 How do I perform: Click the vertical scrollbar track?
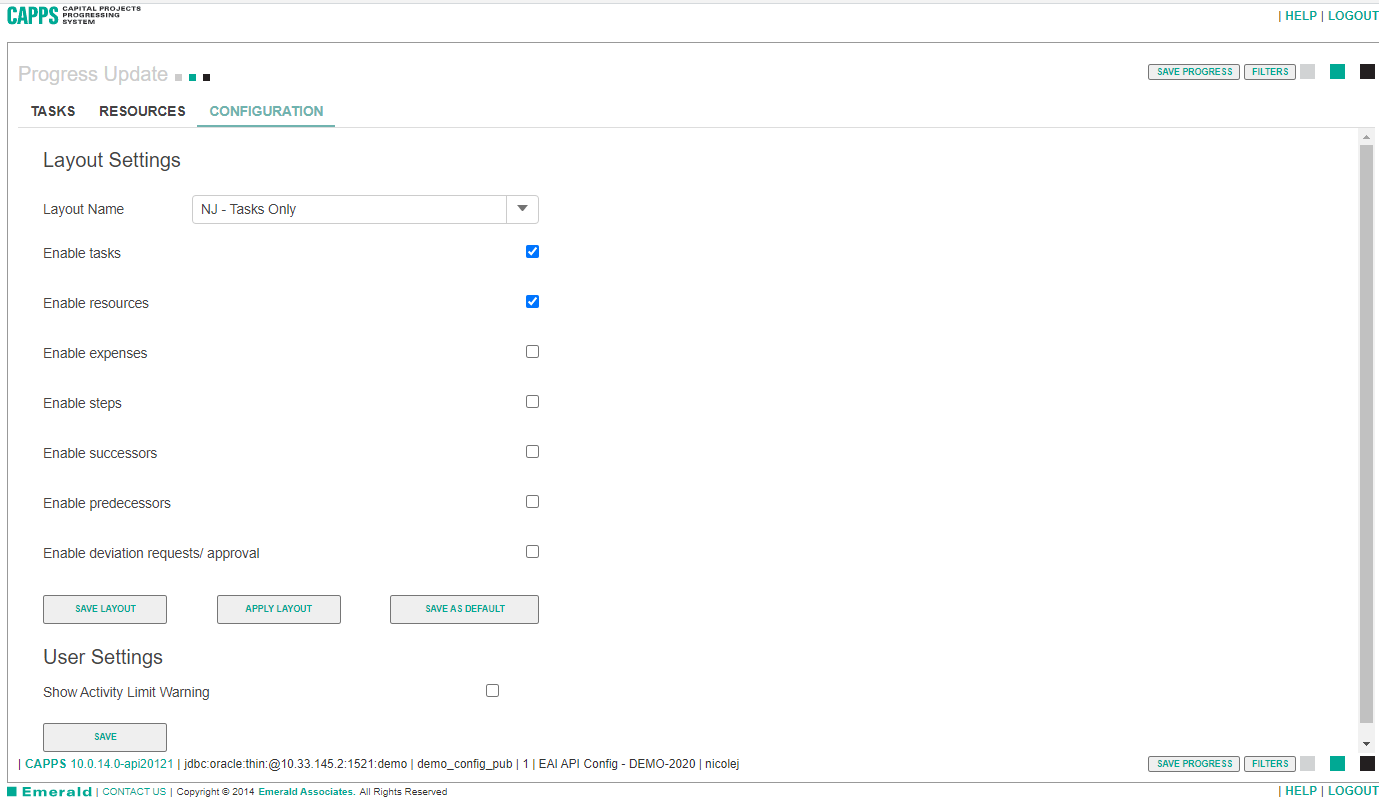1366,430
